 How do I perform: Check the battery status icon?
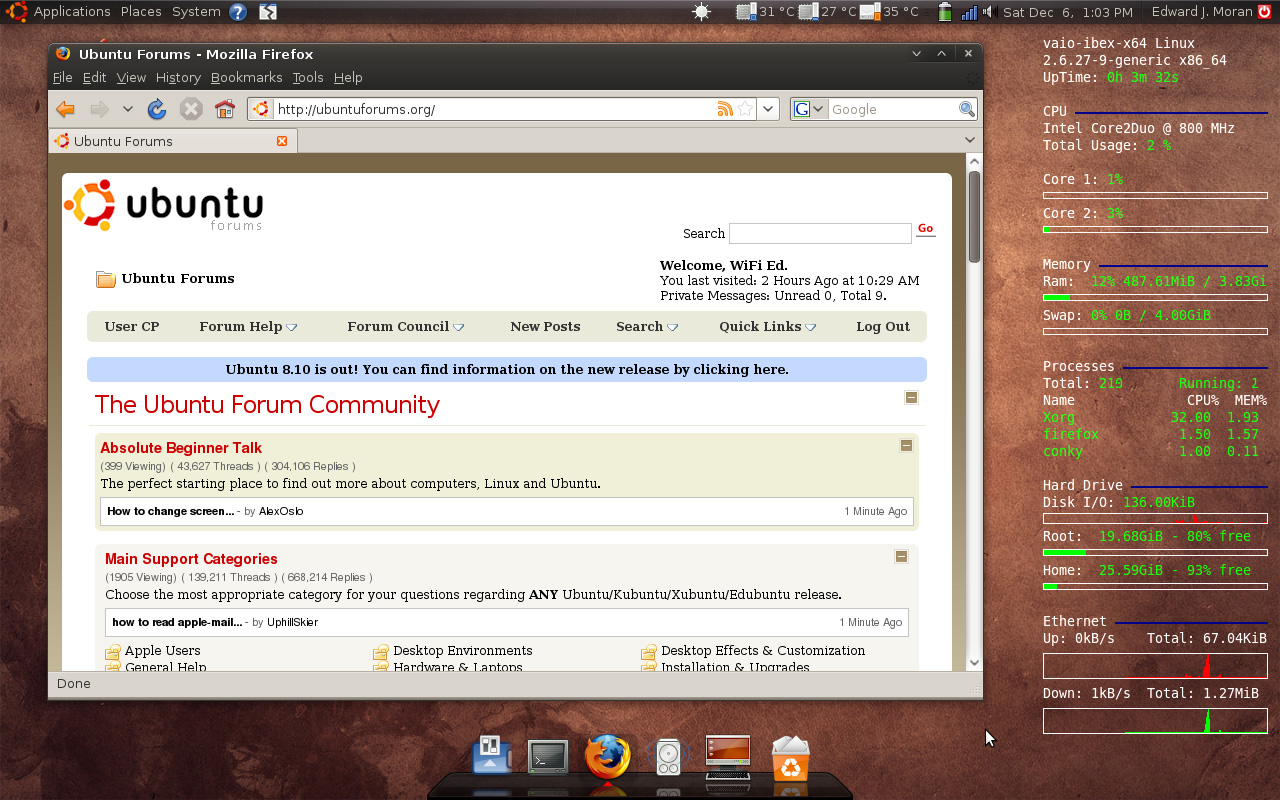pos(945,12)
